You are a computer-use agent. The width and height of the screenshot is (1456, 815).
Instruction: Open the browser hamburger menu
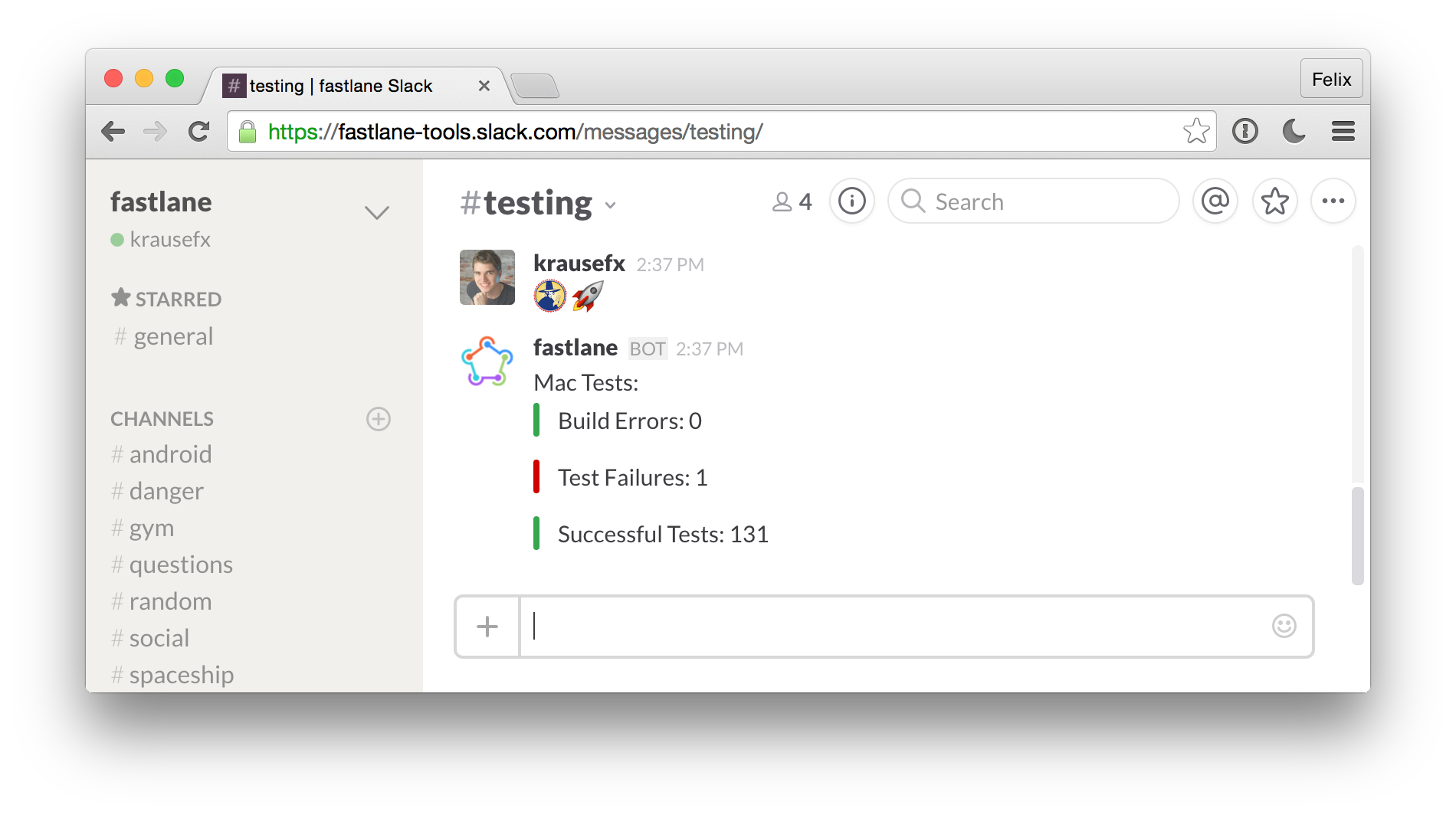(x=1343, y=131)
